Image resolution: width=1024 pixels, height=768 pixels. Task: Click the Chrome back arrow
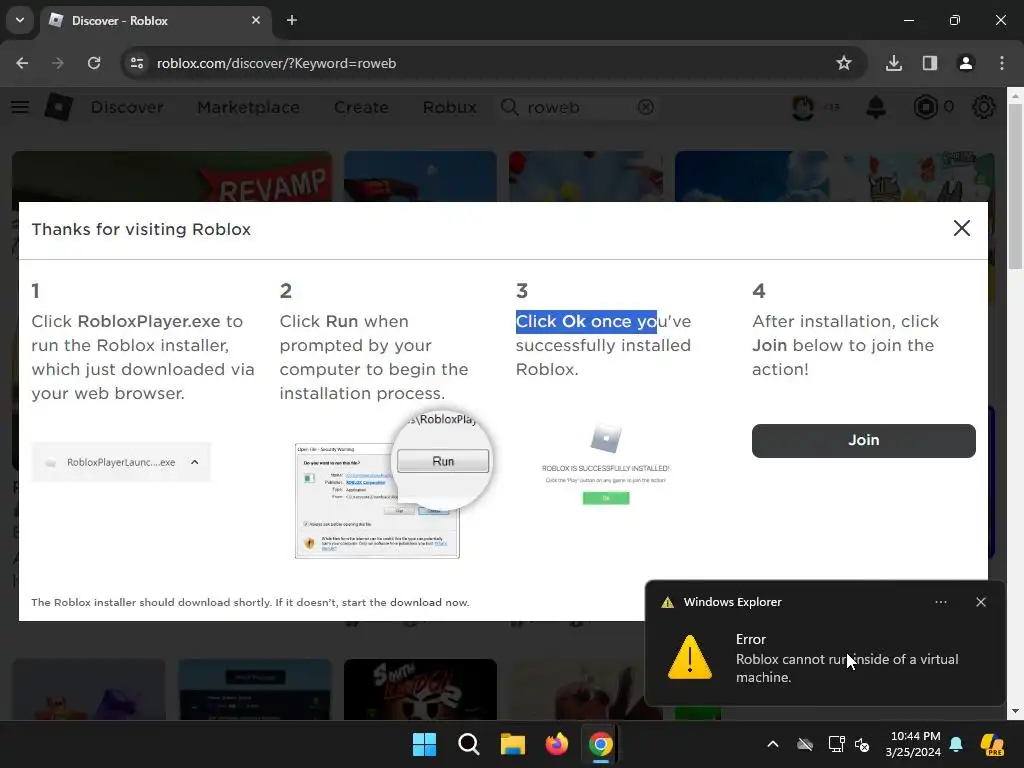coord(22,63)
